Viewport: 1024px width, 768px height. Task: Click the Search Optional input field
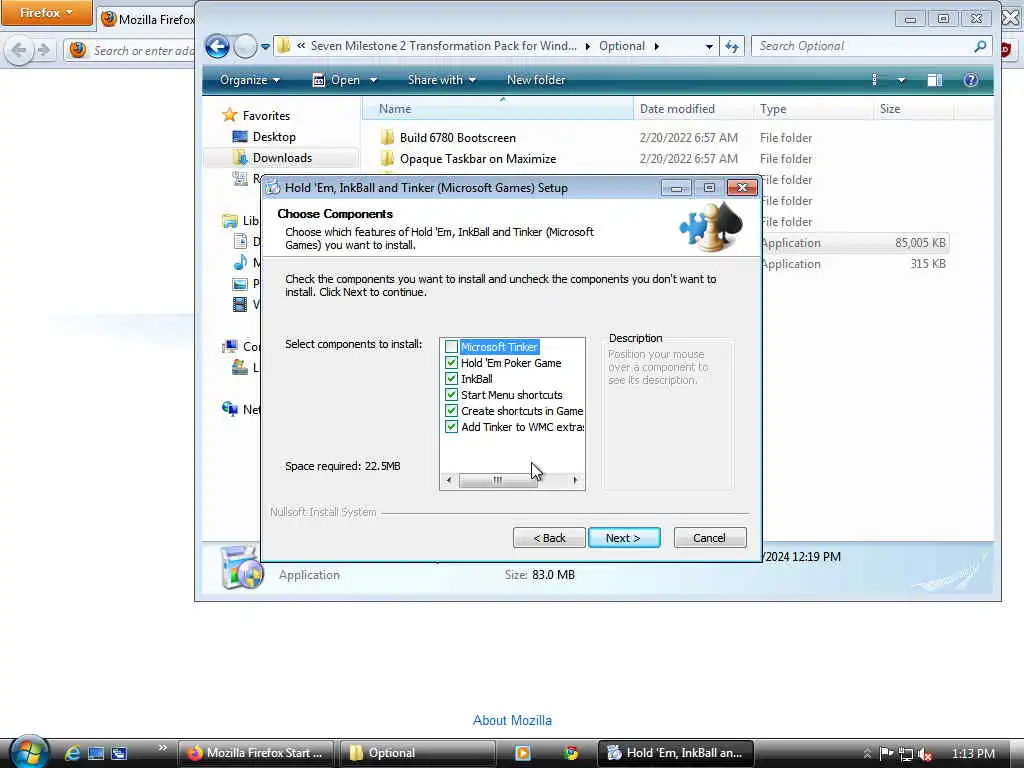click(x=862, y=46)
